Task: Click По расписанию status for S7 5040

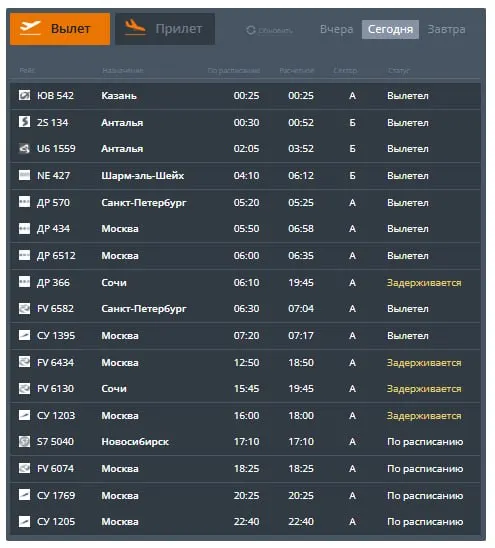Action: [425, 442]
